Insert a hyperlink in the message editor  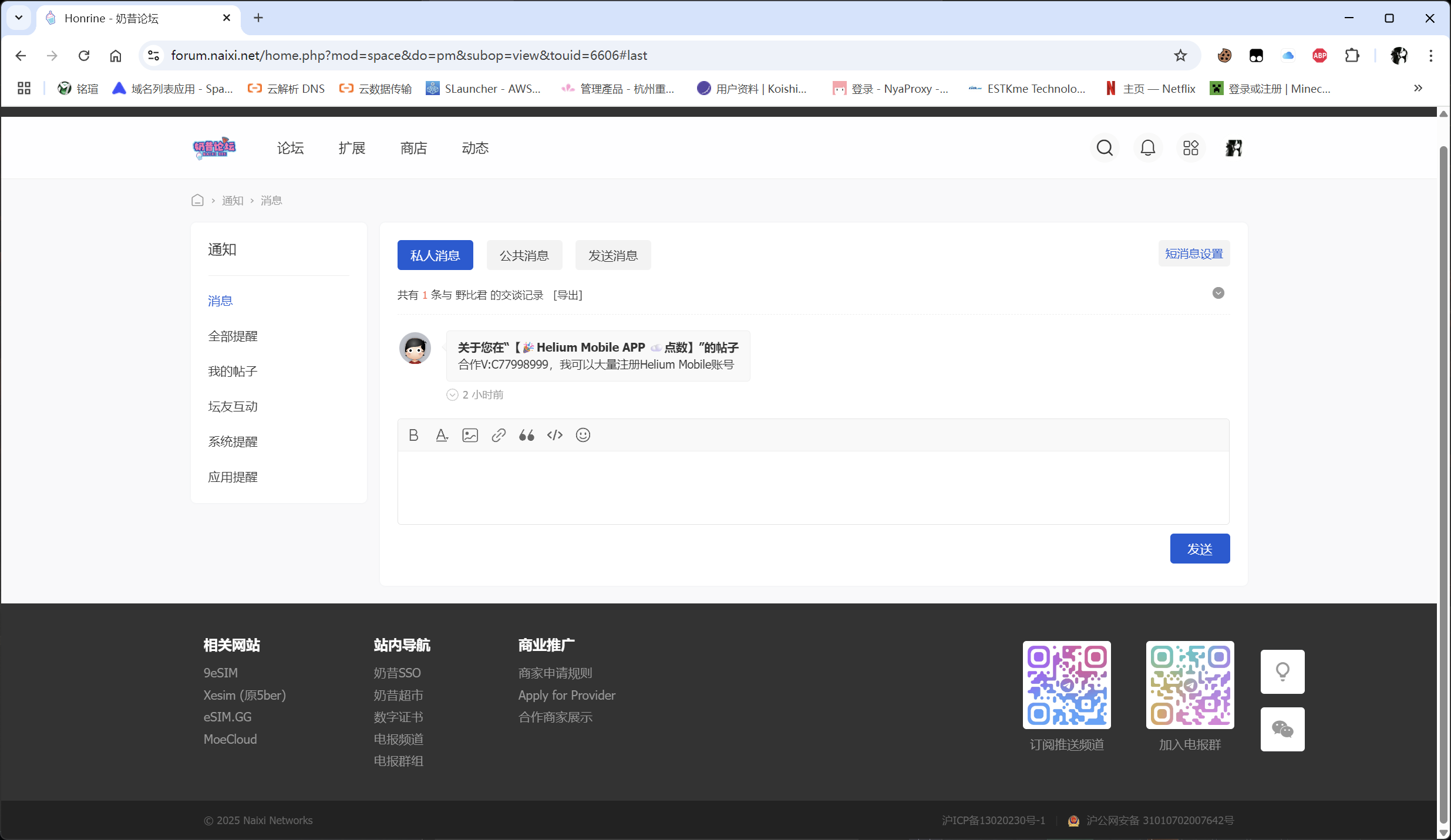coord(498,435)
